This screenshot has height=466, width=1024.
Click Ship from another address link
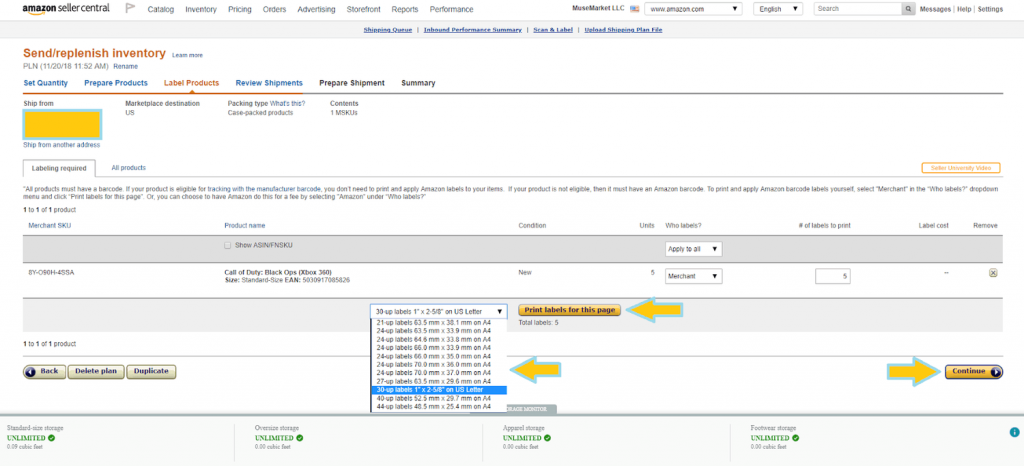(x=61, y=145)
